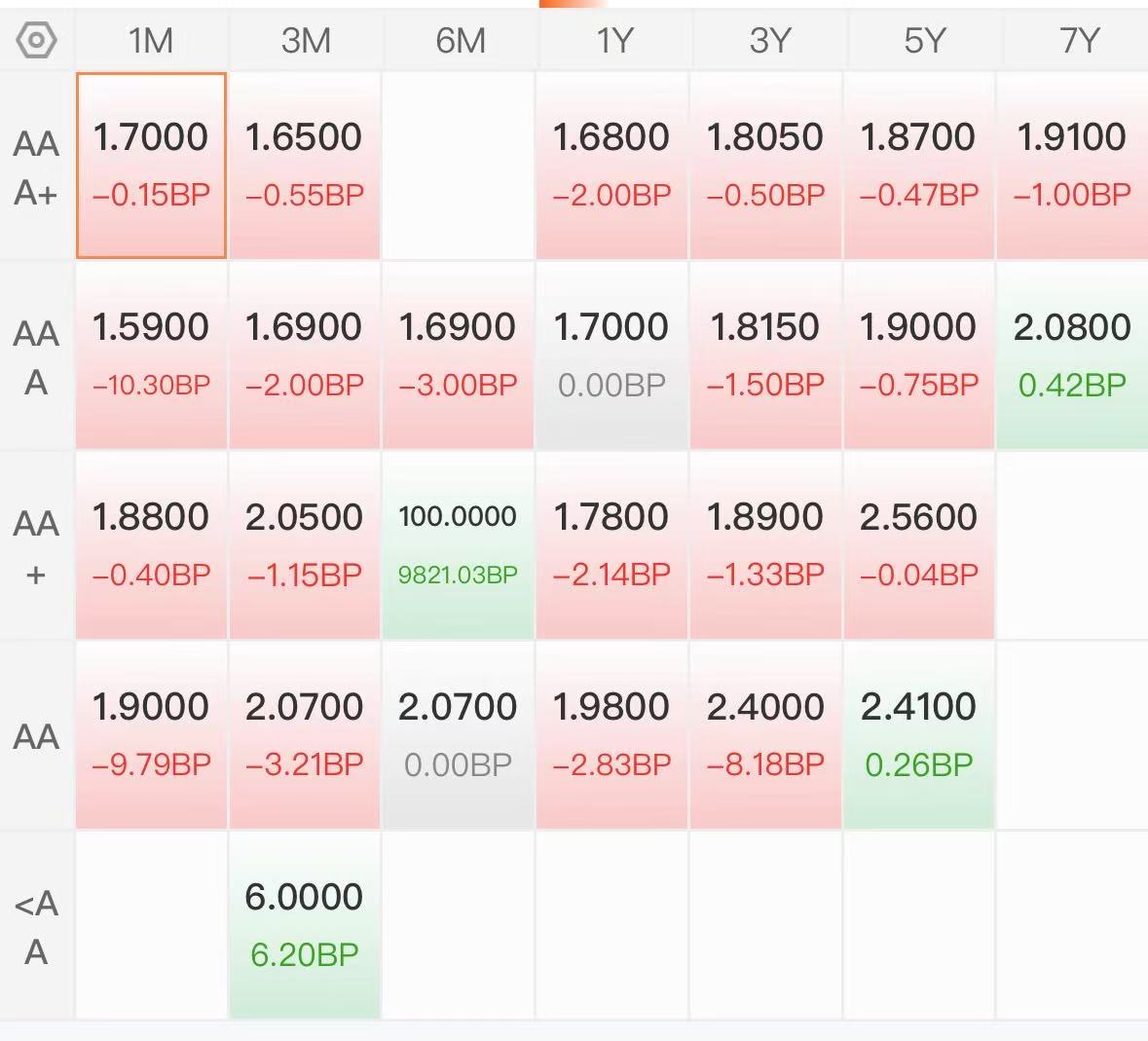Open the highlighted AAA+ 1M cell 1.7000
This screenshot has height=1041, width=1148.
(x=151, y=166)
